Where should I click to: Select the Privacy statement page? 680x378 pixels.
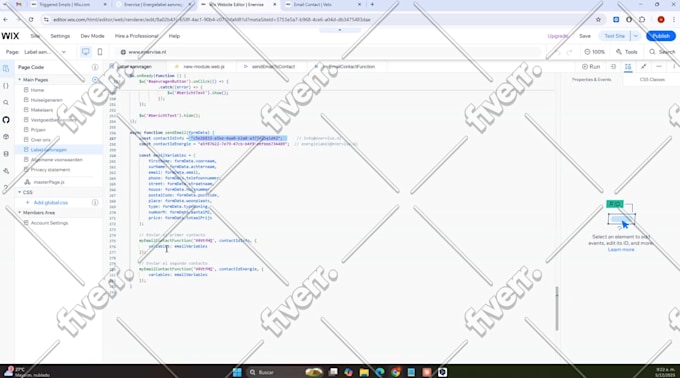(x=50, y=170)
